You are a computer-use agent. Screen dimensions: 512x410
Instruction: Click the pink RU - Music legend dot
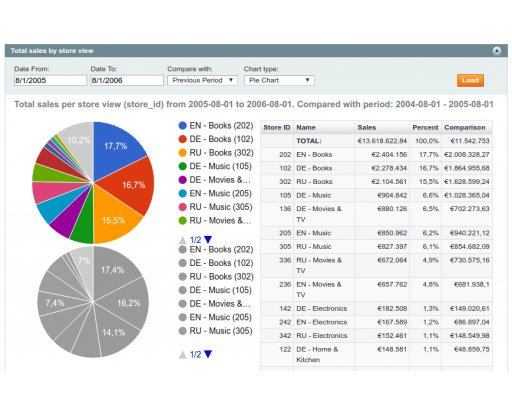(182, 207)
